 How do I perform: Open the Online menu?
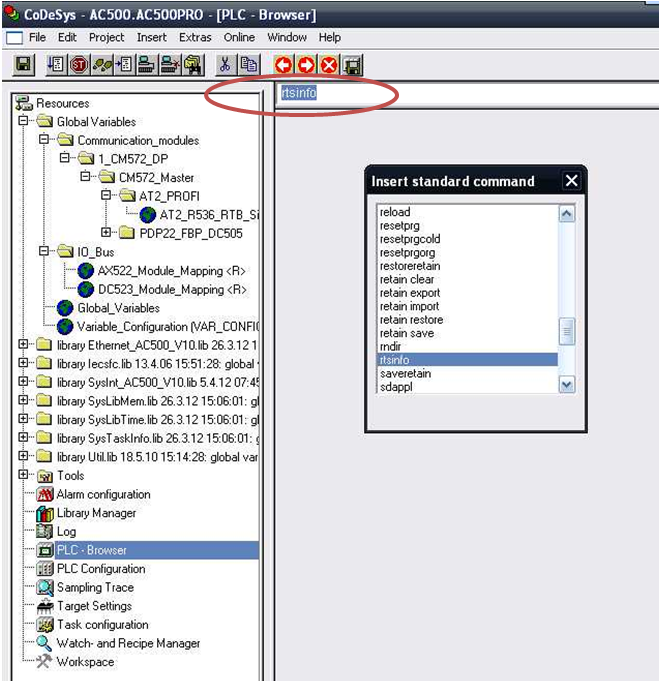[239, 37]
